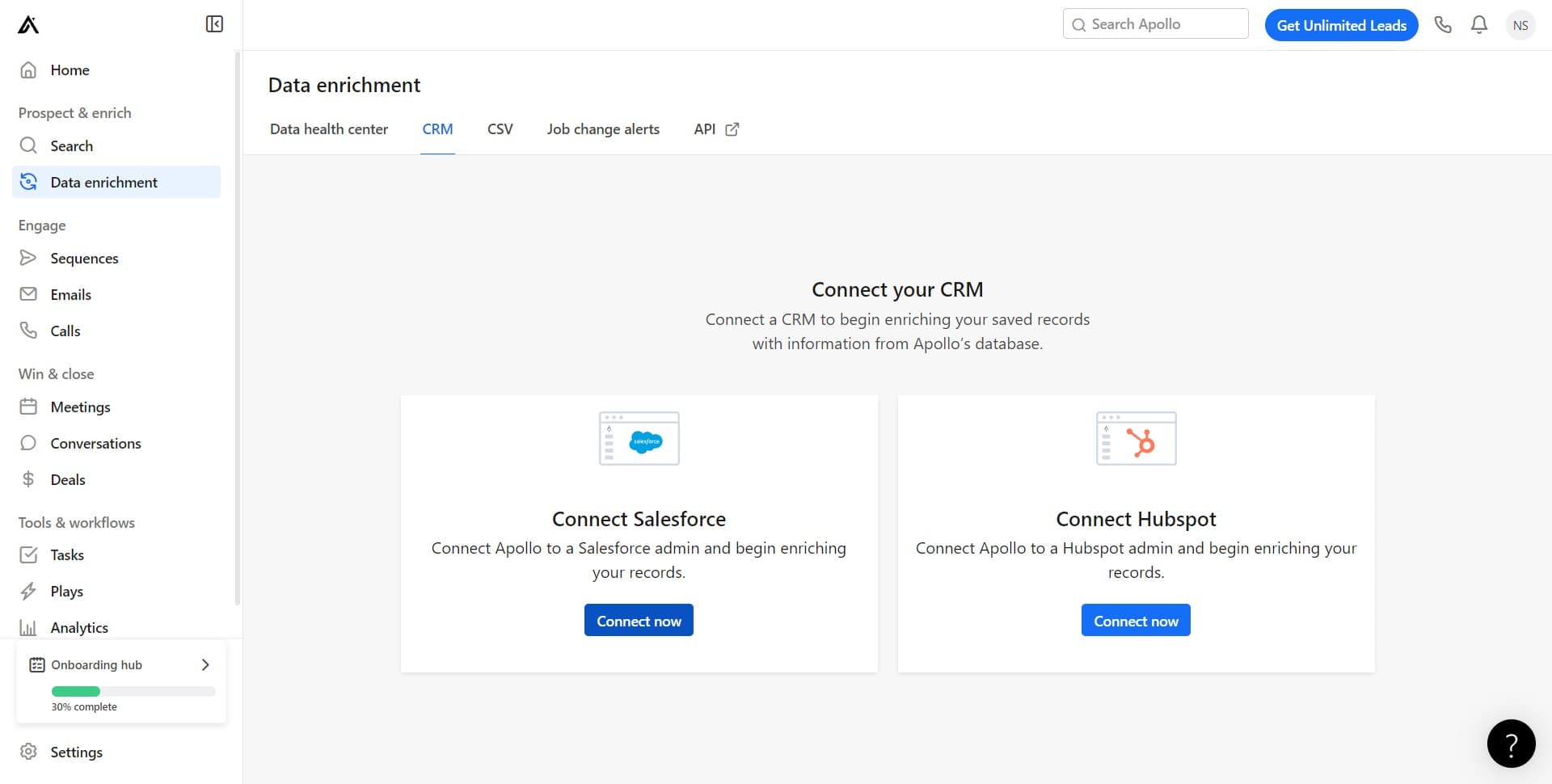
Task: Click the 30% complete onboarding progress bar
Action: (x=133, y=691)
